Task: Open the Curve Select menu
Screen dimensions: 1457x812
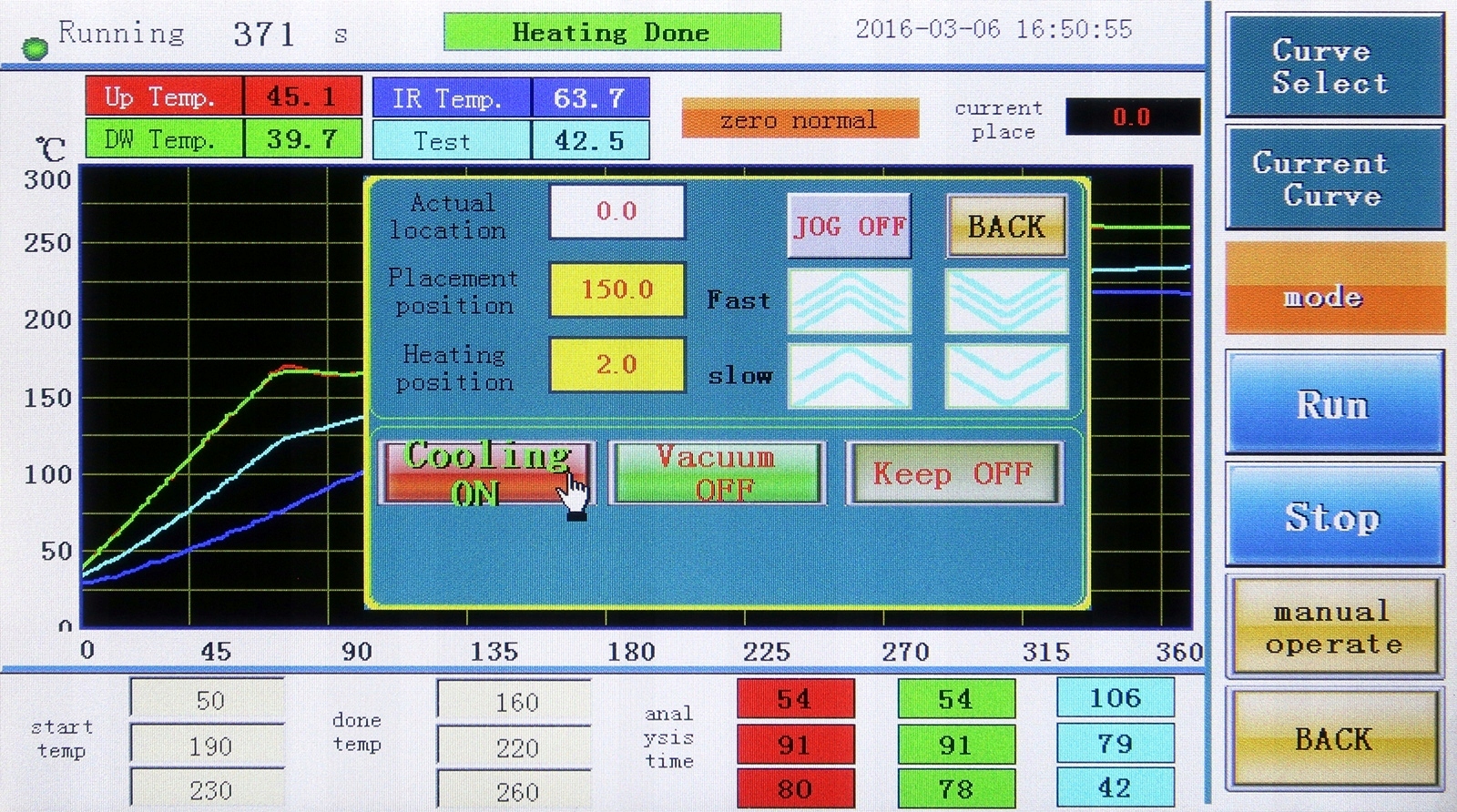Action: tap(1333, 66)
